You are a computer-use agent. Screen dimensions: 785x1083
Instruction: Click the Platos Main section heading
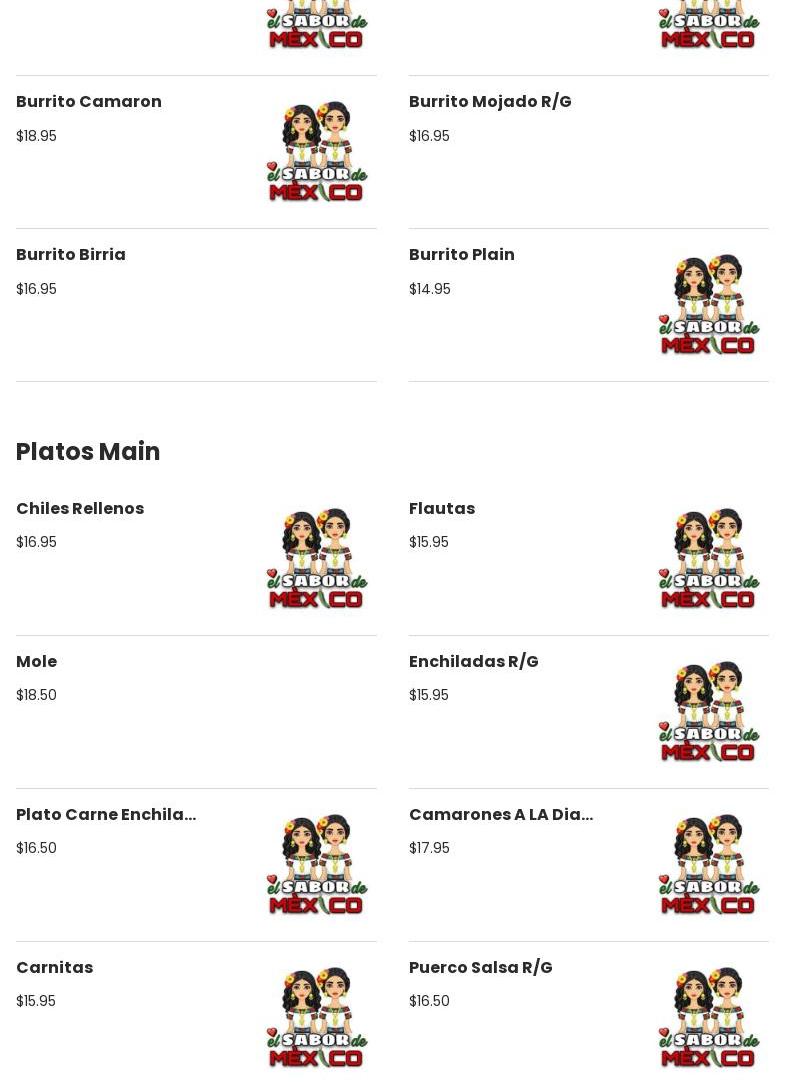[88, 452]
